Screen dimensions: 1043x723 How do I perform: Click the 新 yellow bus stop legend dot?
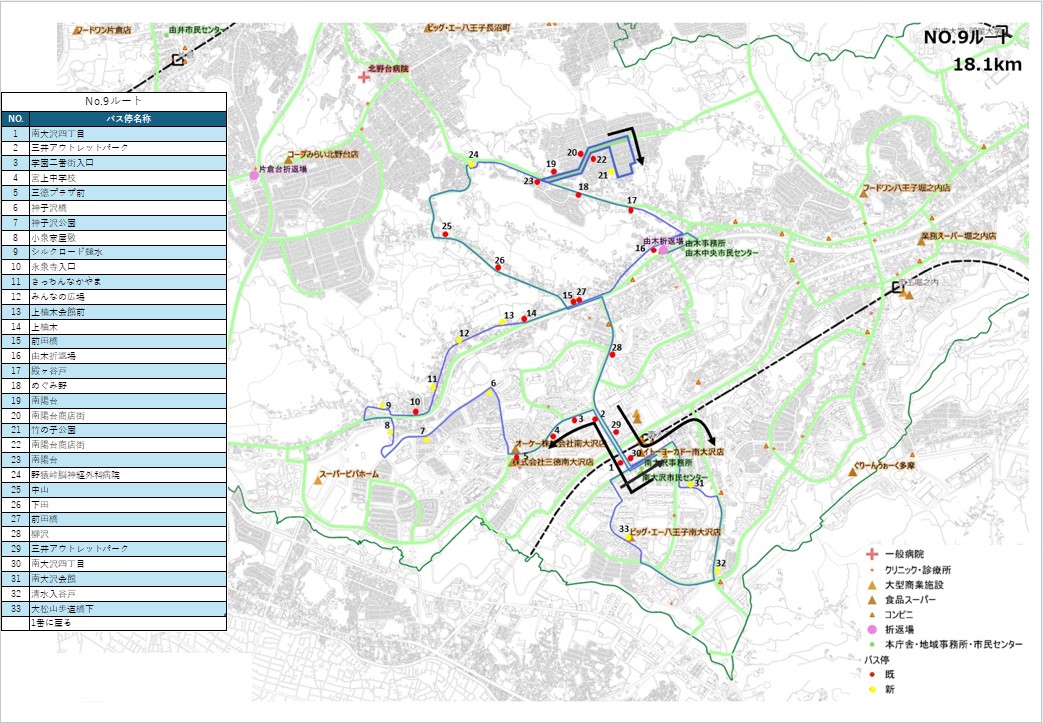pos(872,690)
